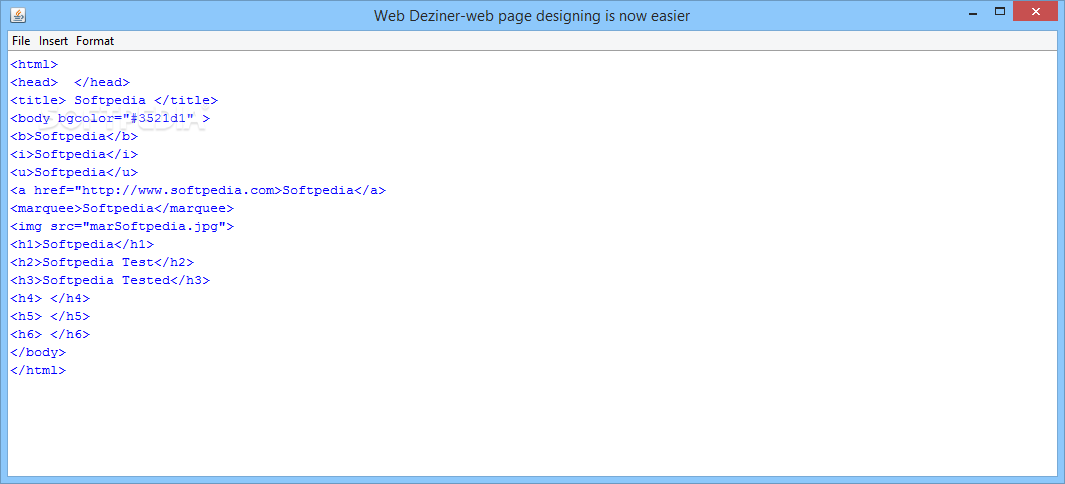Click the img src marSoftpedia.jpg line

point(122,227)
